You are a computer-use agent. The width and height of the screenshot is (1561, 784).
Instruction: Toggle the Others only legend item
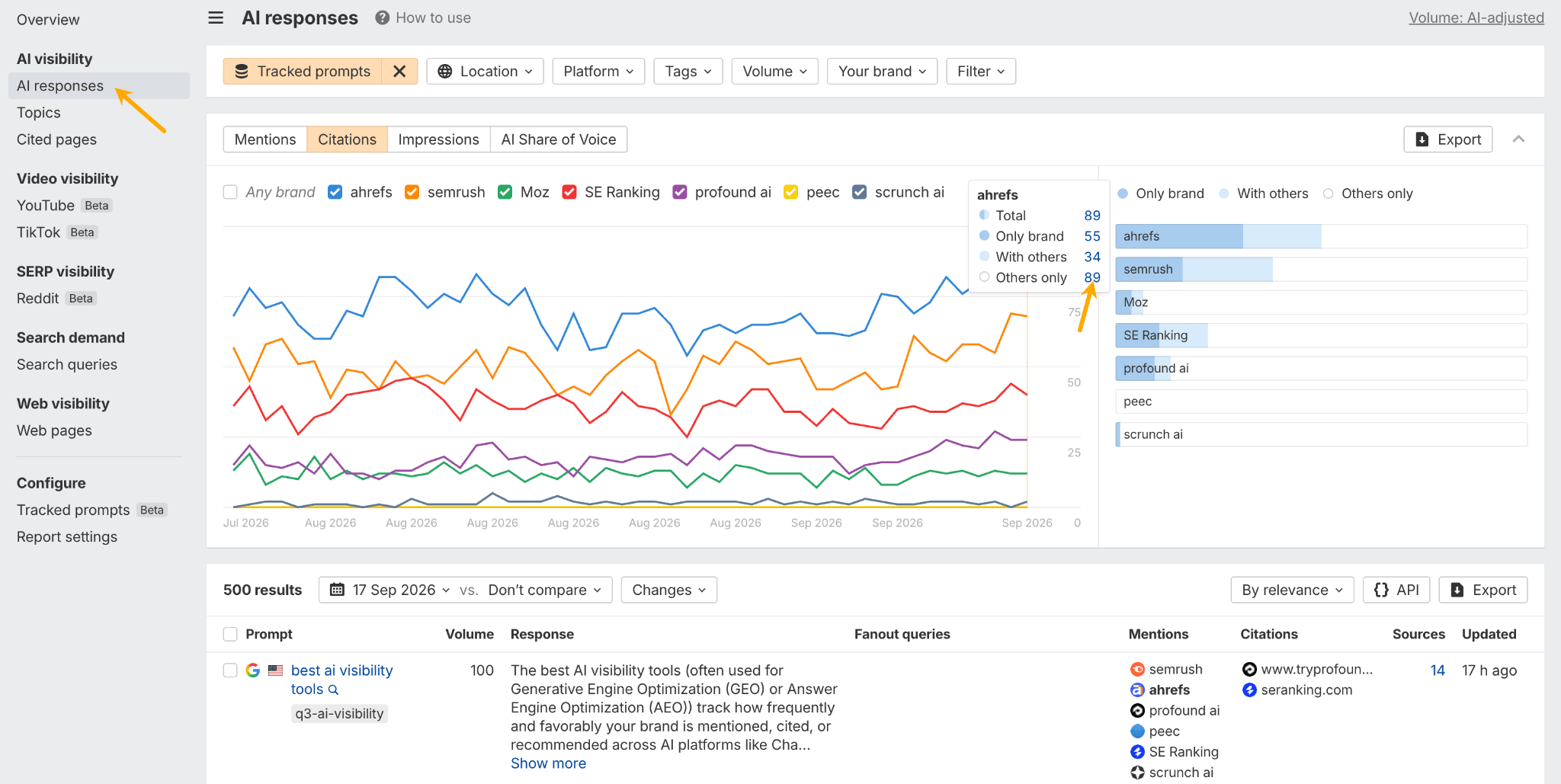coord(1368,194)
